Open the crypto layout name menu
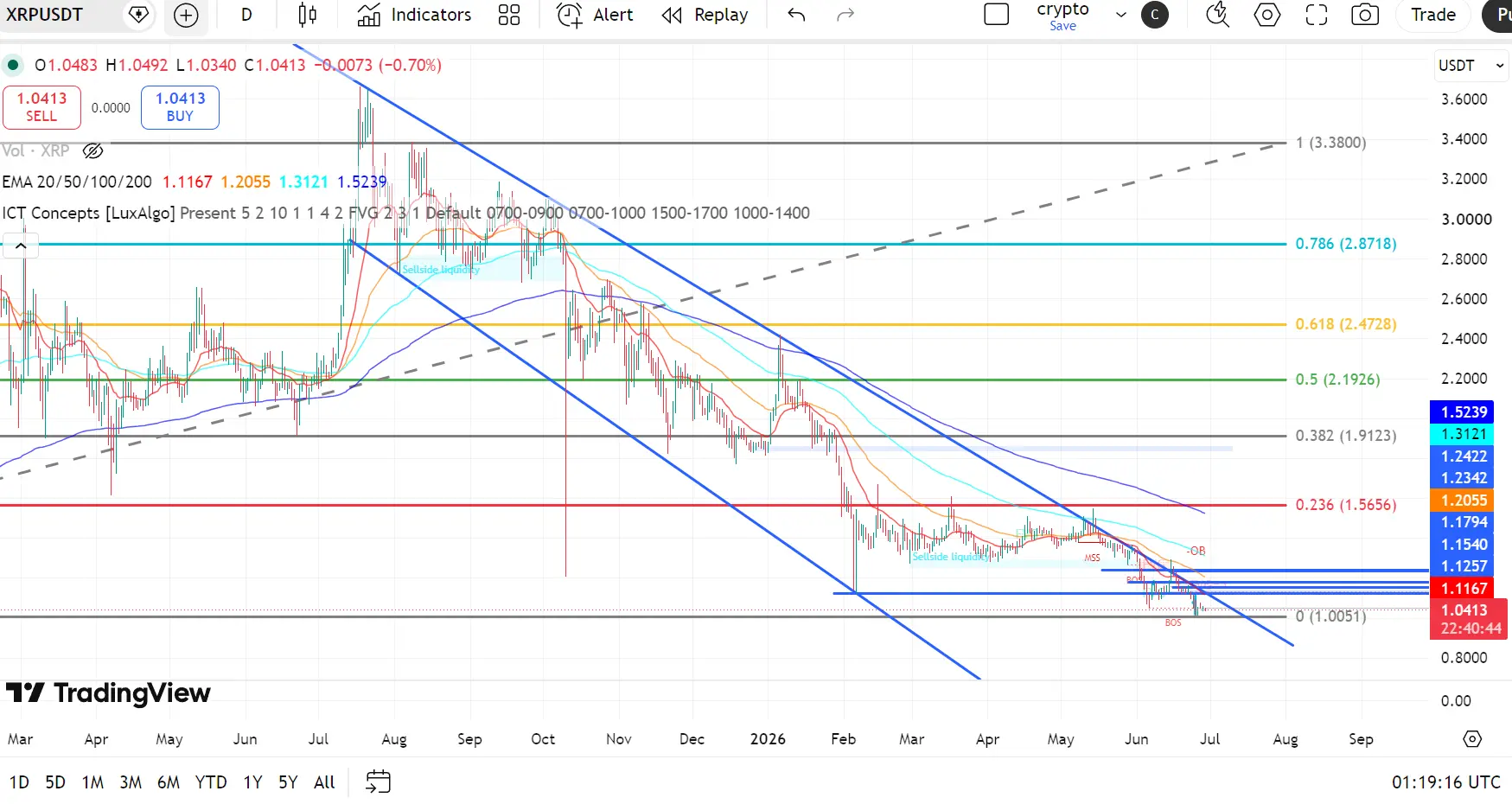The image size is (1512, 804). (x=1063, y=10)
